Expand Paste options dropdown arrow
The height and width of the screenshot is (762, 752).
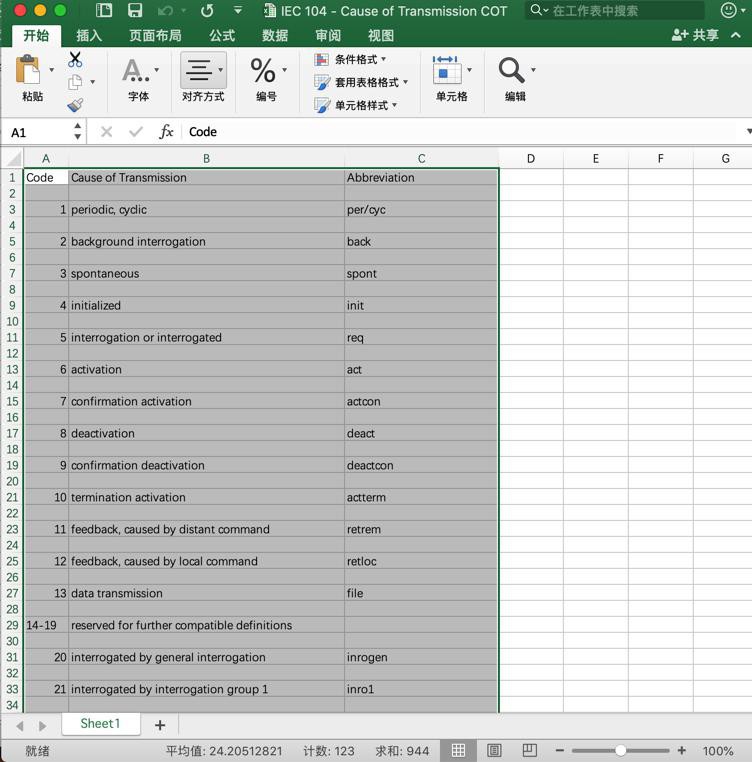point(52,70)
